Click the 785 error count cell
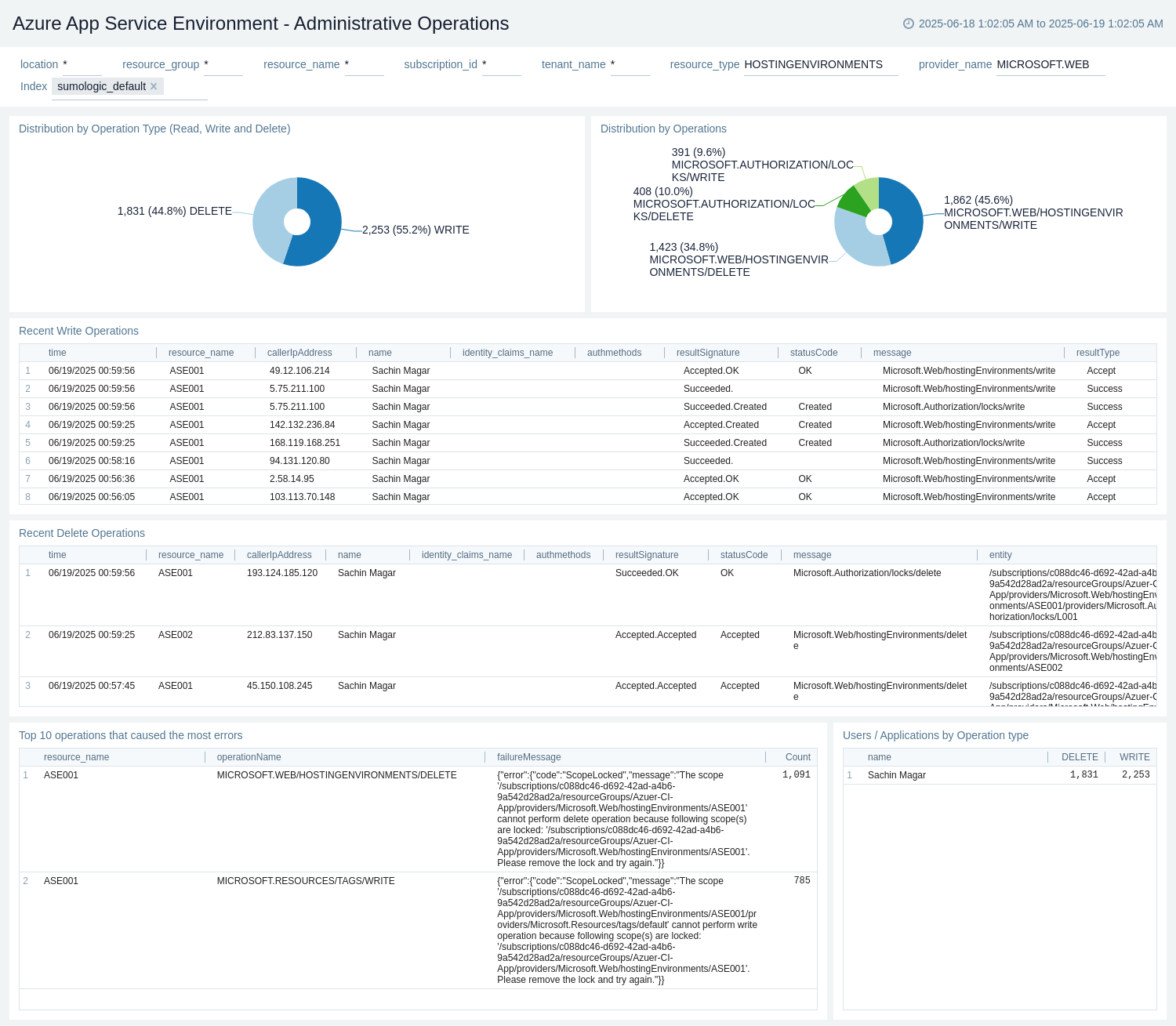Viewport: 1176px width, 1026px height. tap(802, 880)
